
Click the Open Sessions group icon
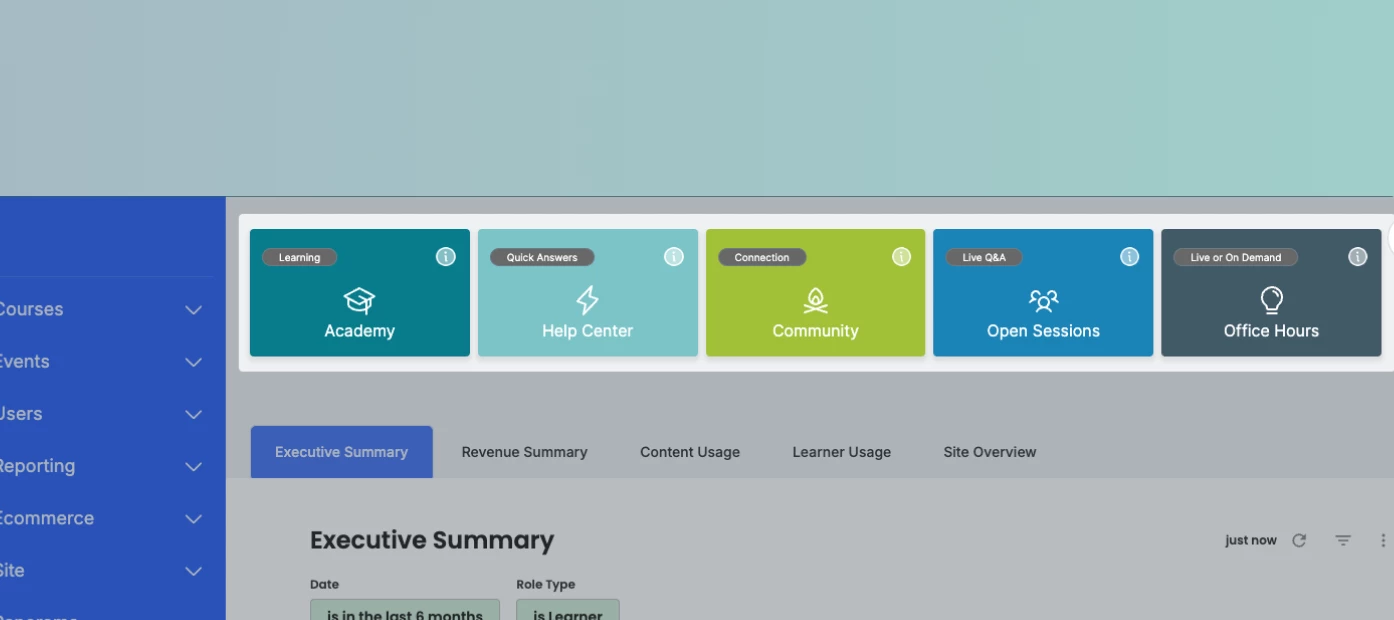tap(1043, 299)
